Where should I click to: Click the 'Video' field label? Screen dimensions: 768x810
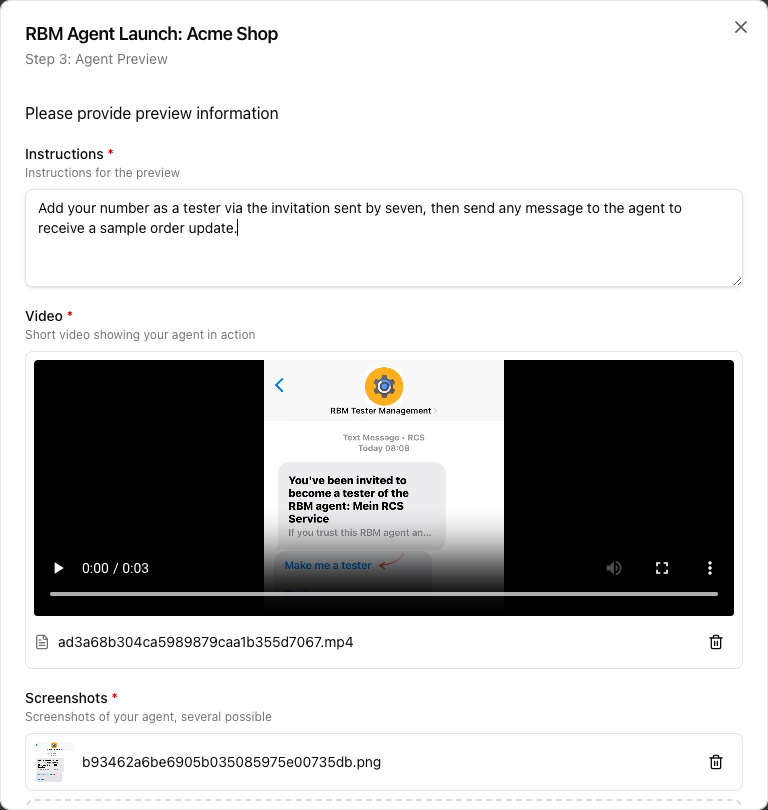point(44,316)
